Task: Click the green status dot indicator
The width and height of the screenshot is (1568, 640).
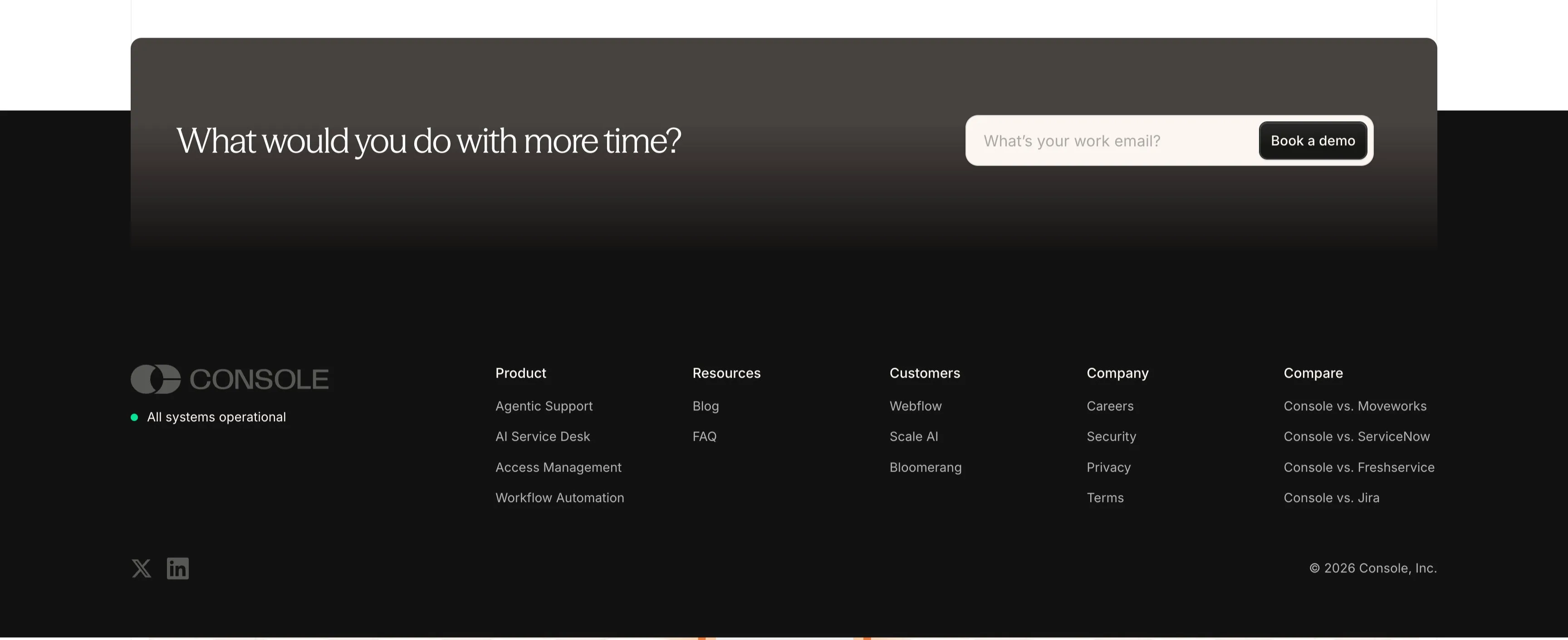Action: 134,417
